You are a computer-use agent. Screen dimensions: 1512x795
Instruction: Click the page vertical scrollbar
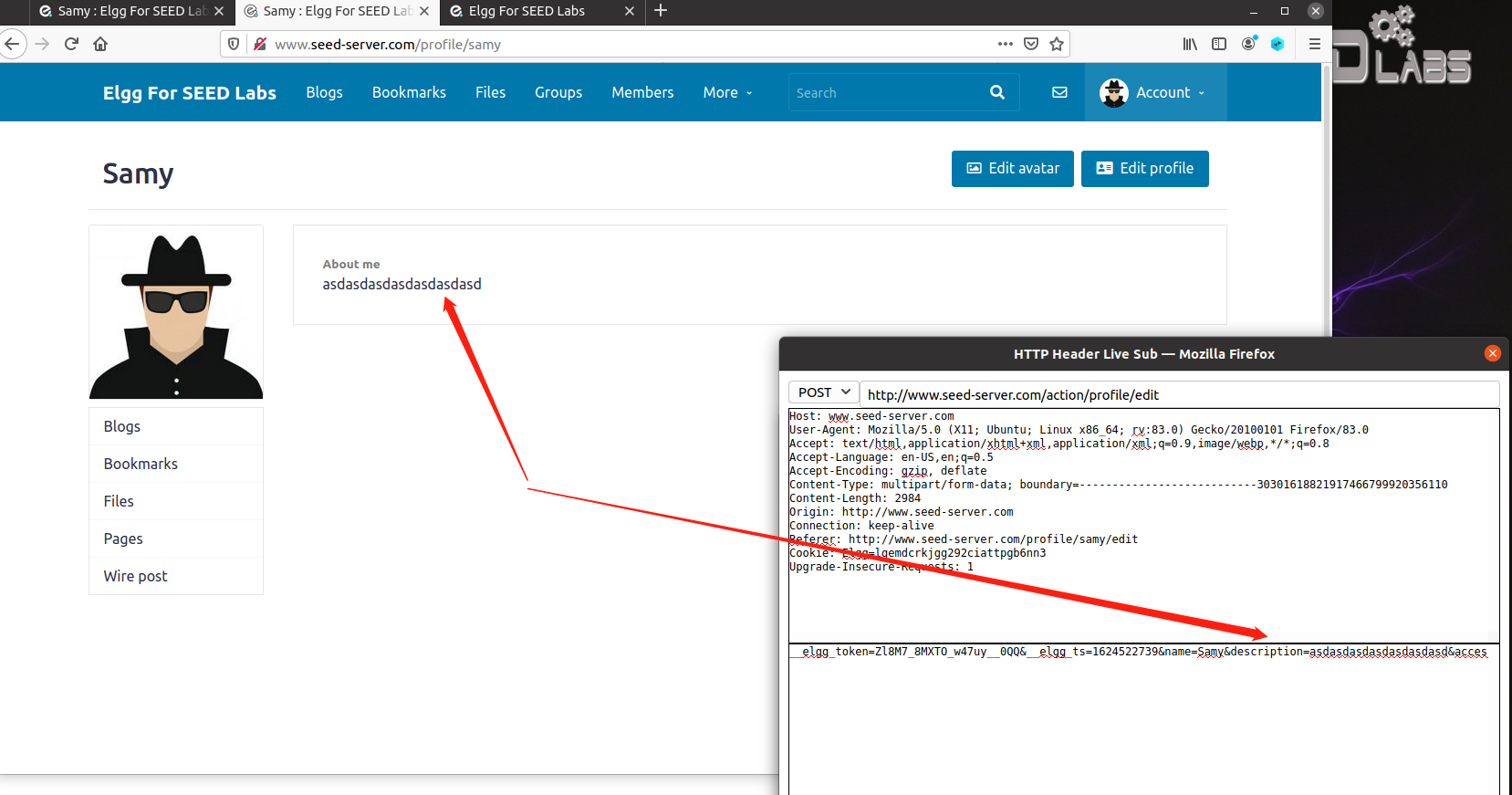[x=1326, y=201]
